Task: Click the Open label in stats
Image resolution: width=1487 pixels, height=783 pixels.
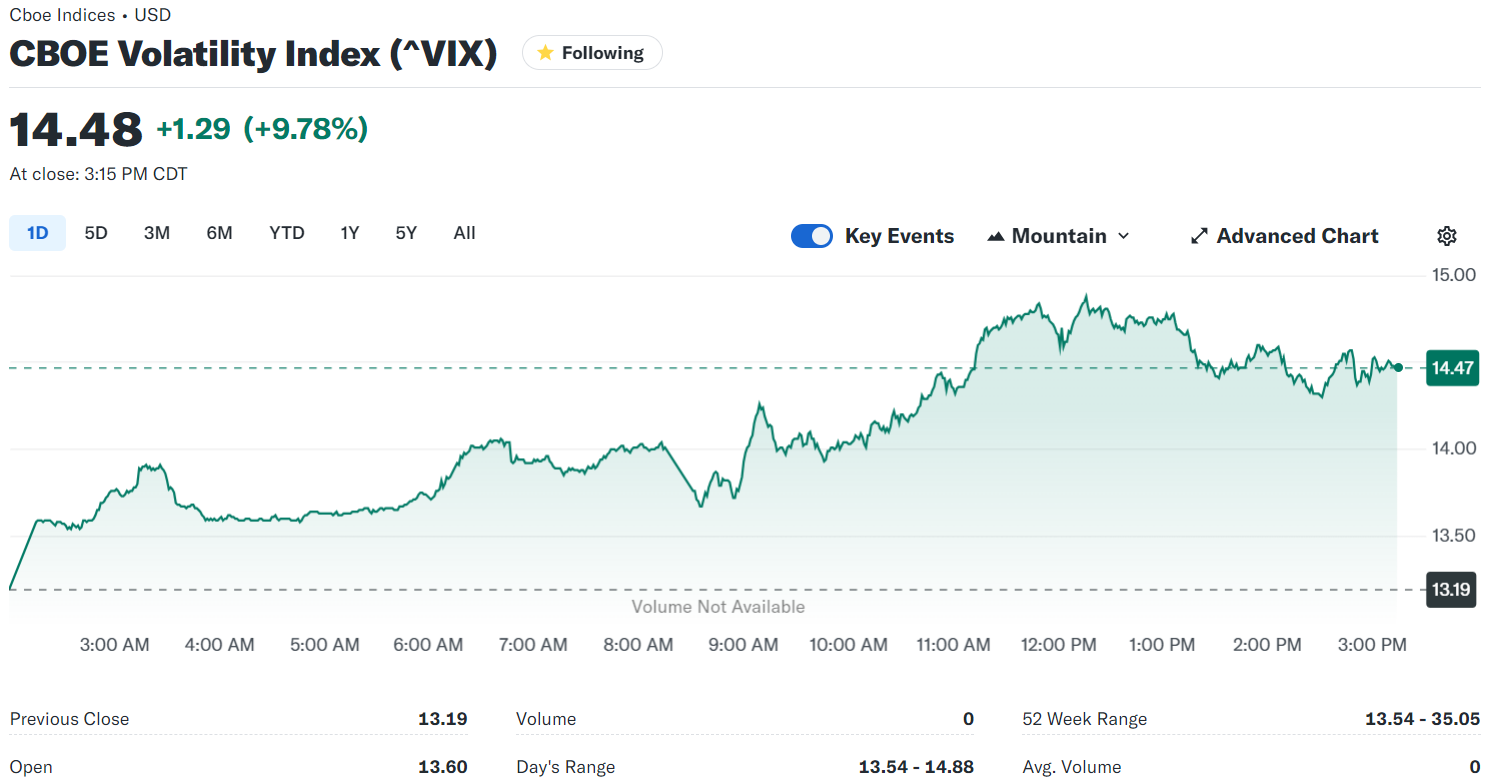Action: [31, 767]
